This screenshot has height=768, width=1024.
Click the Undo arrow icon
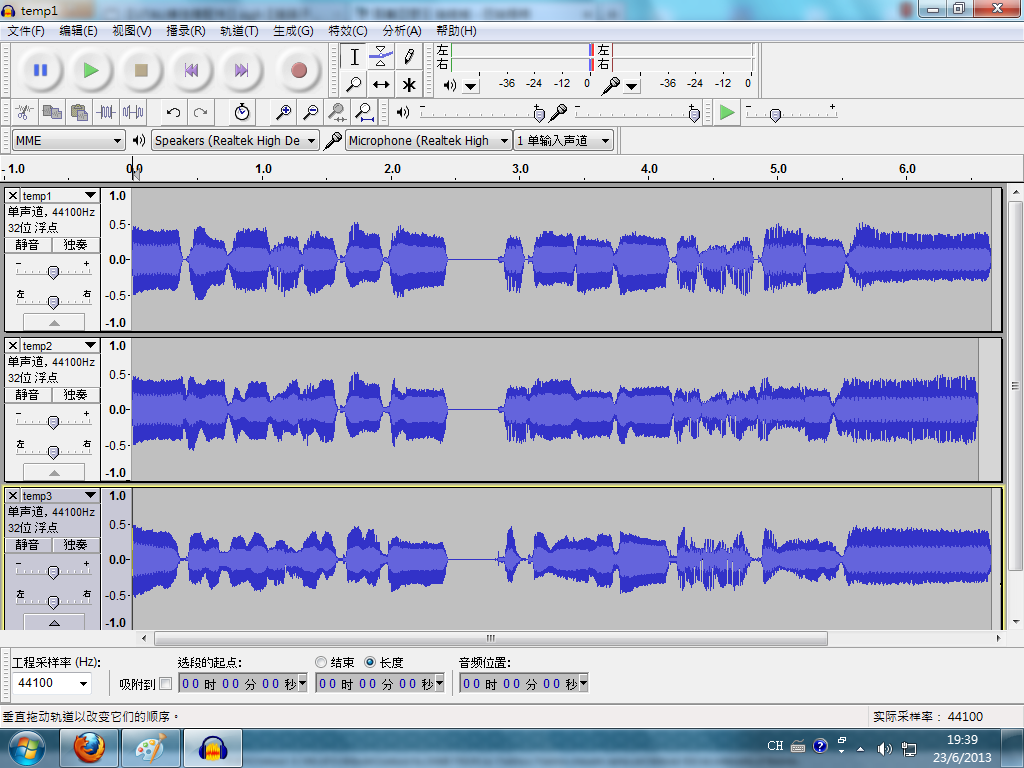173,112
